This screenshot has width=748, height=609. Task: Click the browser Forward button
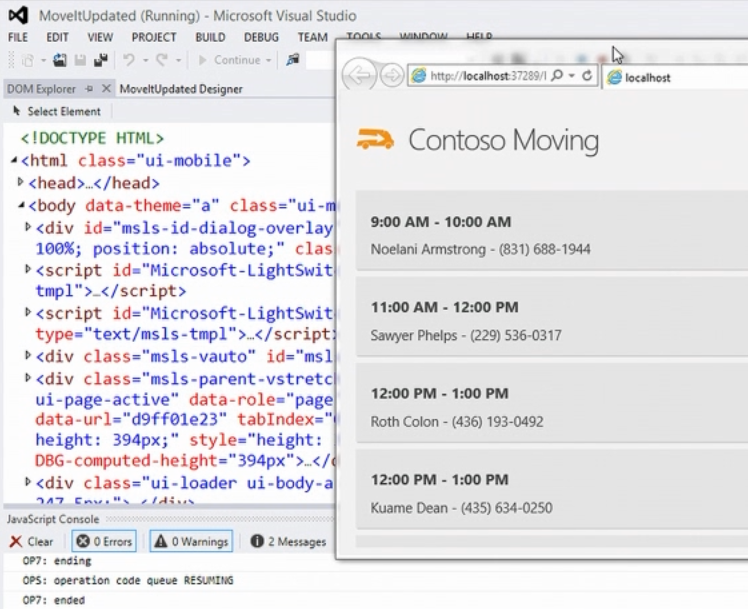(392, 75)
